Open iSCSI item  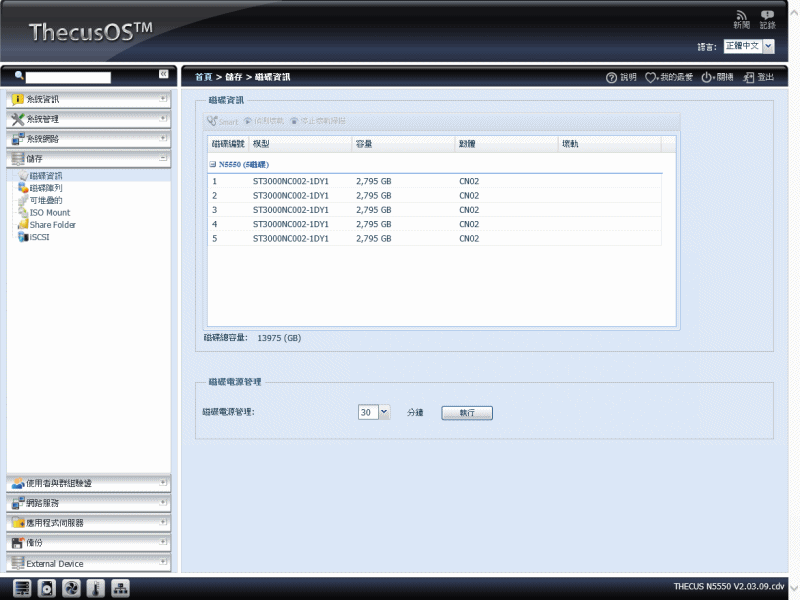39,237
